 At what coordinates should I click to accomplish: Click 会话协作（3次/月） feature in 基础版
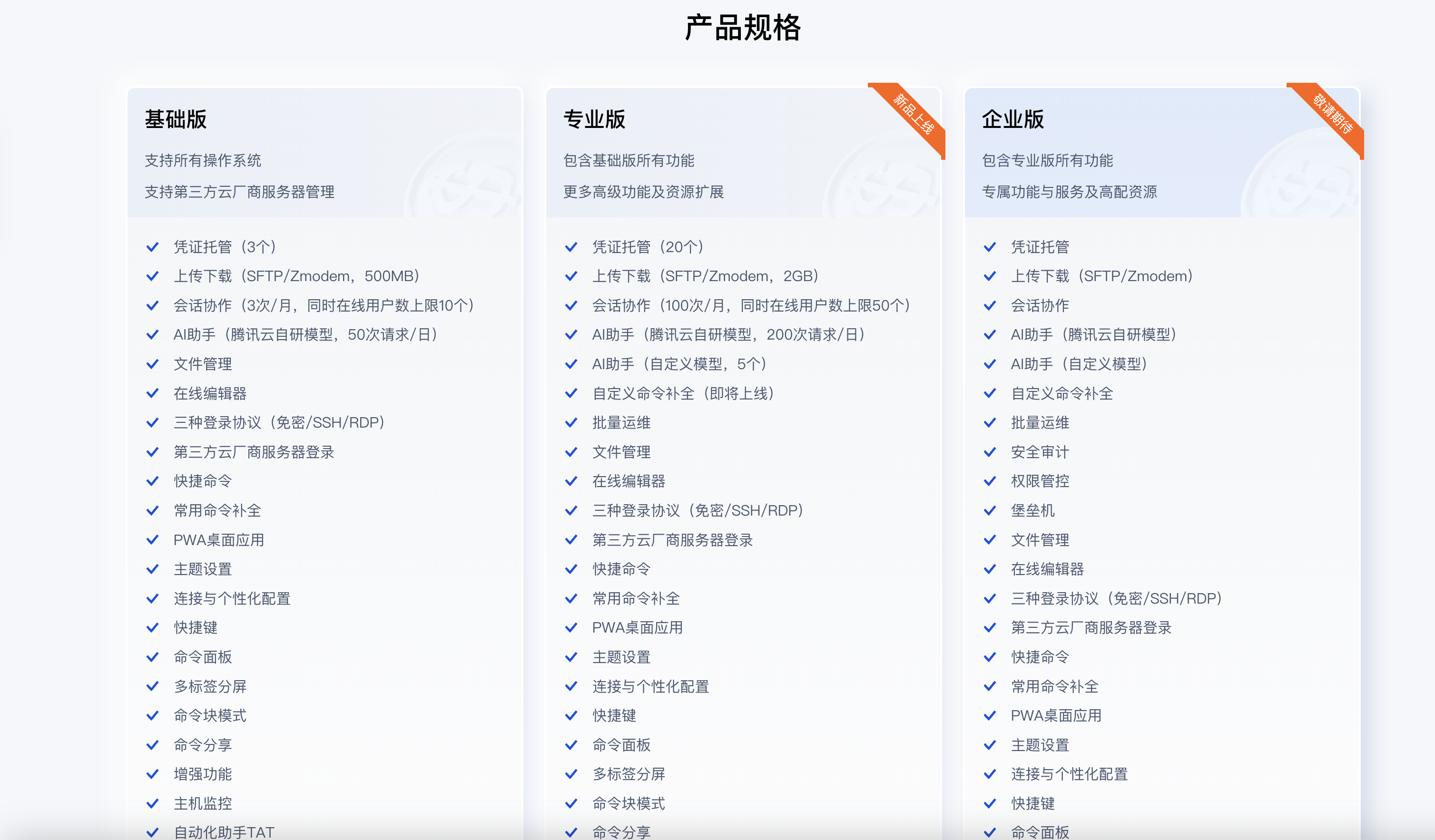pos(324,306)
